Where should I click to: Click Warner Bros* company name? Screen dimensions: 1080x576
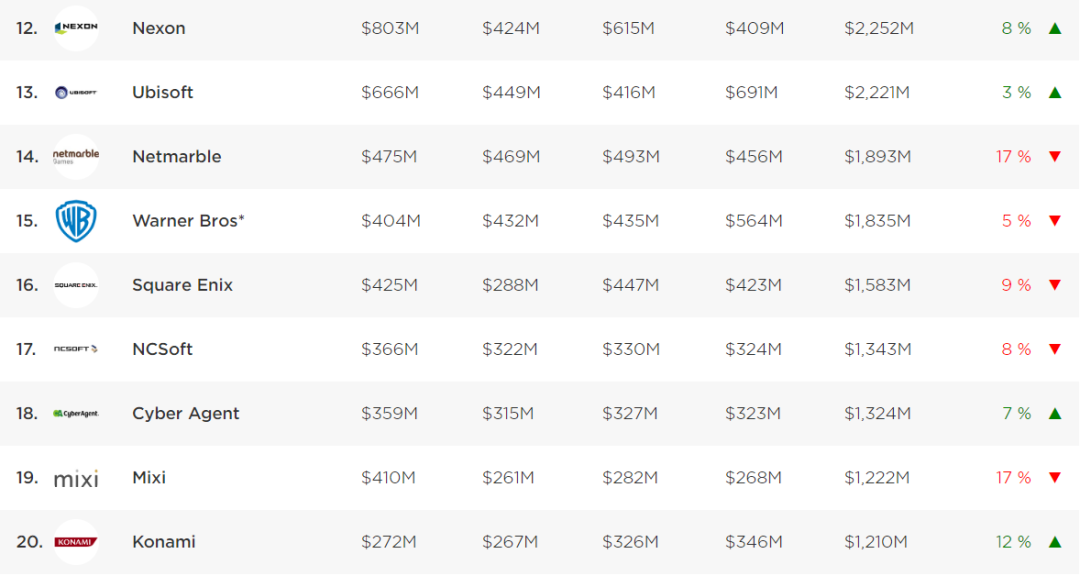click(189, 221)
